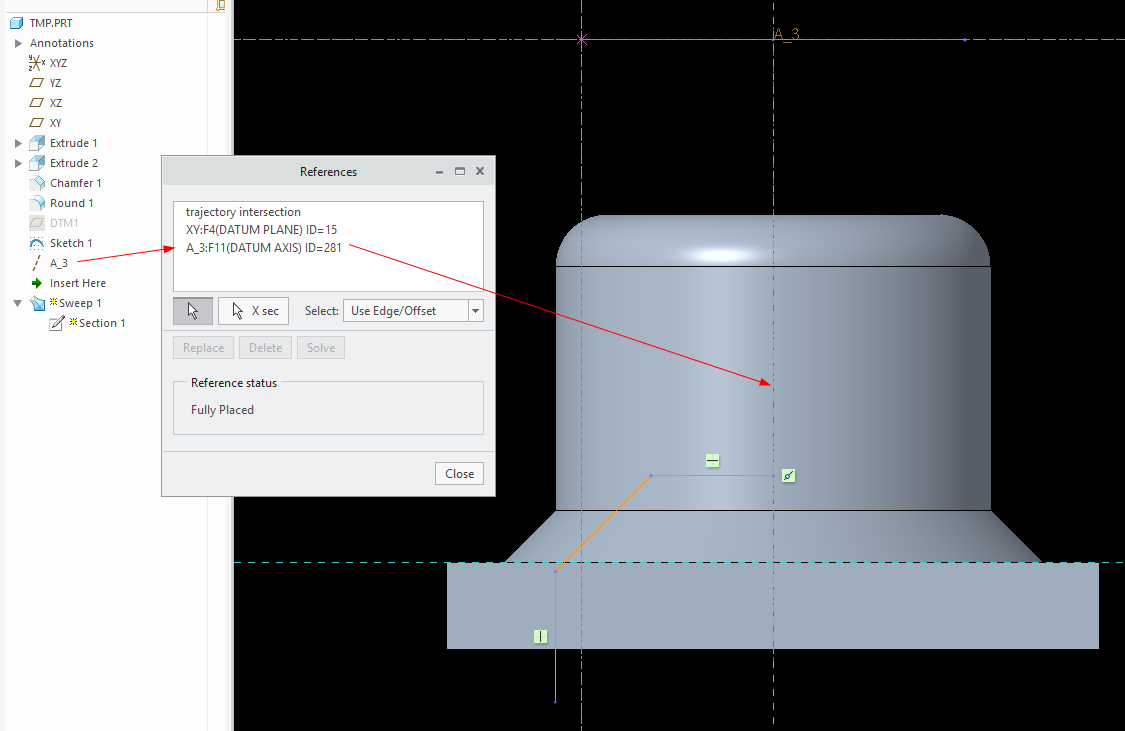This screenshot has width=1125, height=731.
Task: Open the Use Edge/Offset dropdown
Action: coord(475,310)
